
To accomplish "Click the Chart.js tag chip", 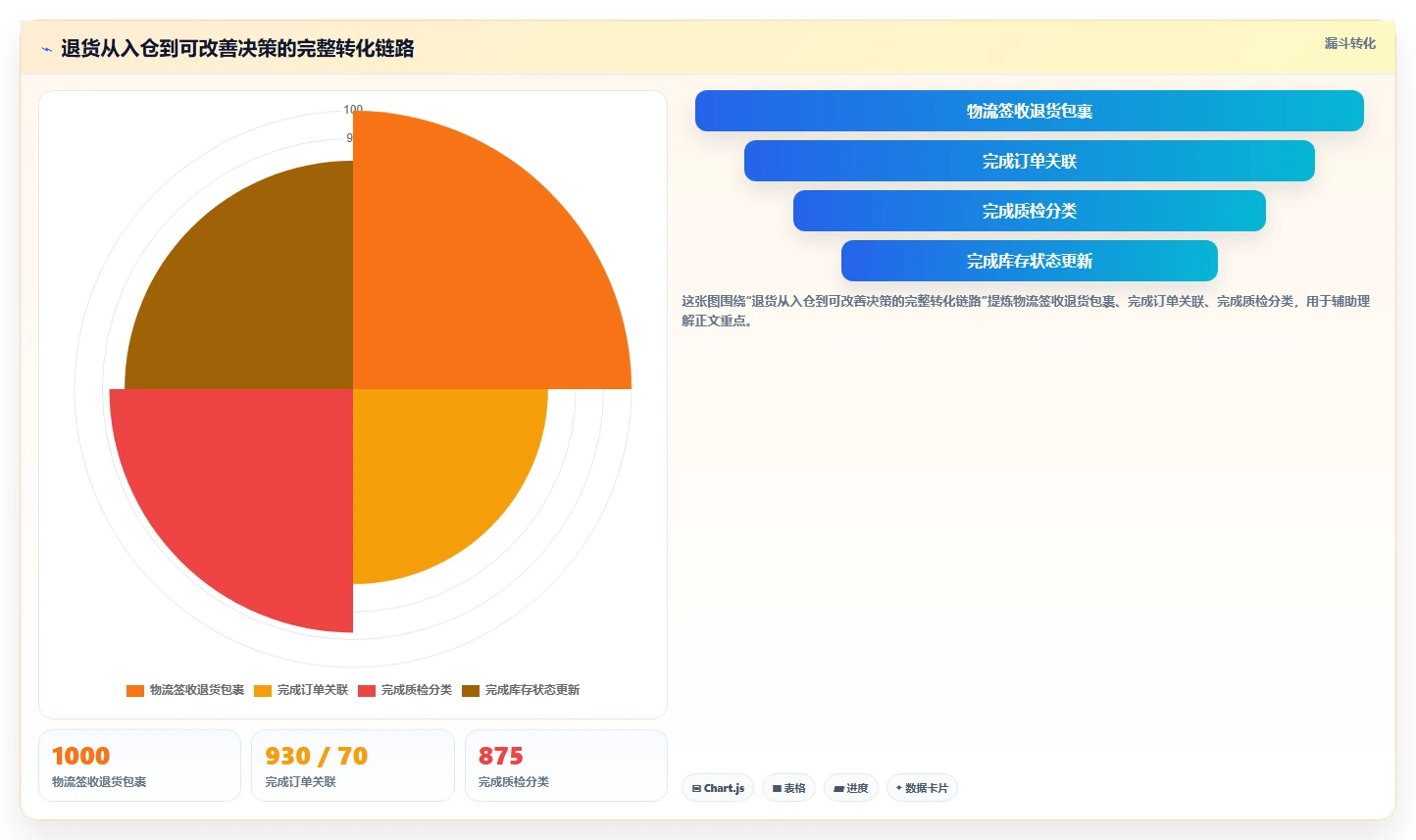I will [718, 788].
